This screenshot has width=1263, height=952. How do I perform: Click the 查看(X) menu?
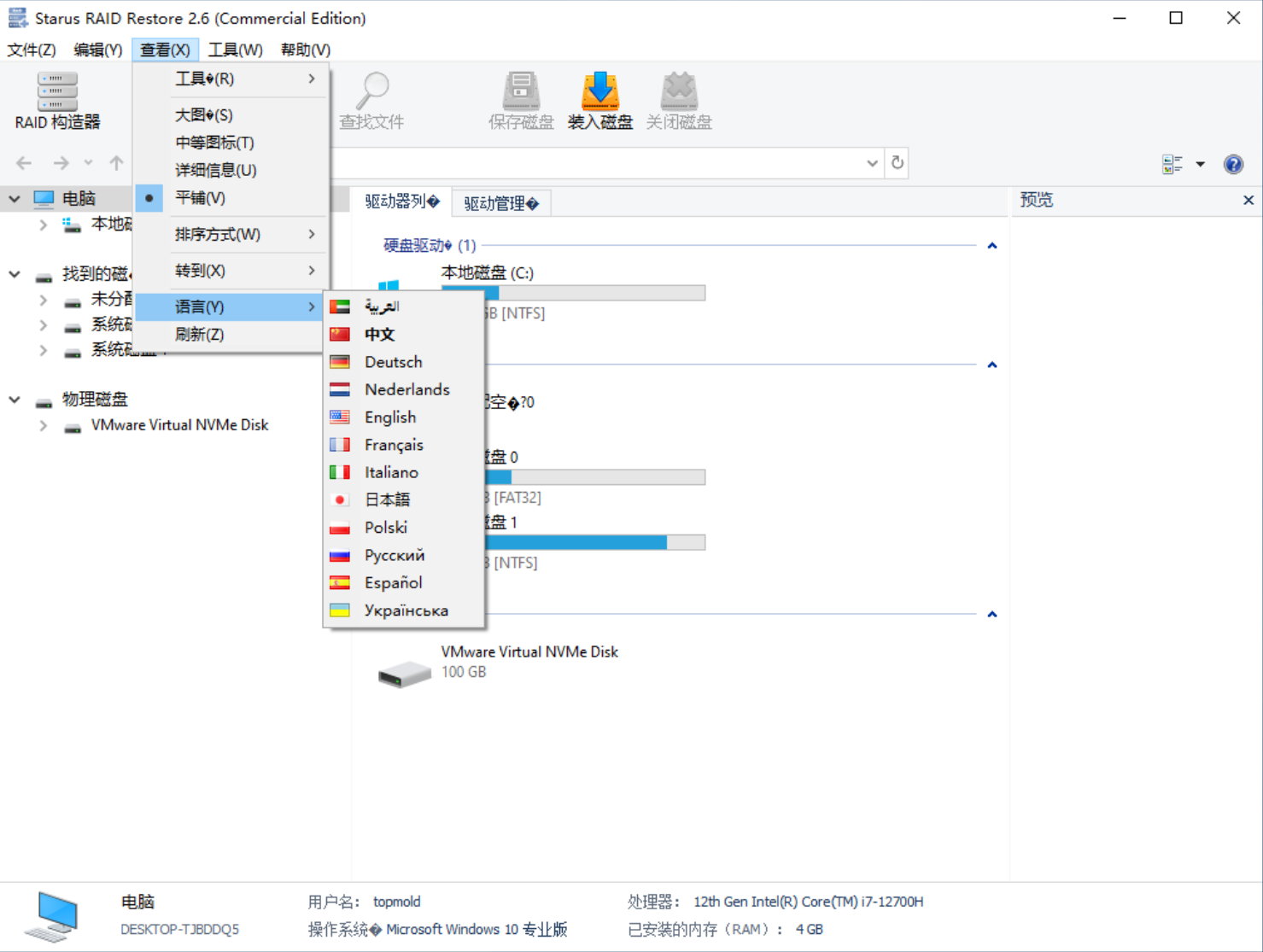[x=166, y=50]
